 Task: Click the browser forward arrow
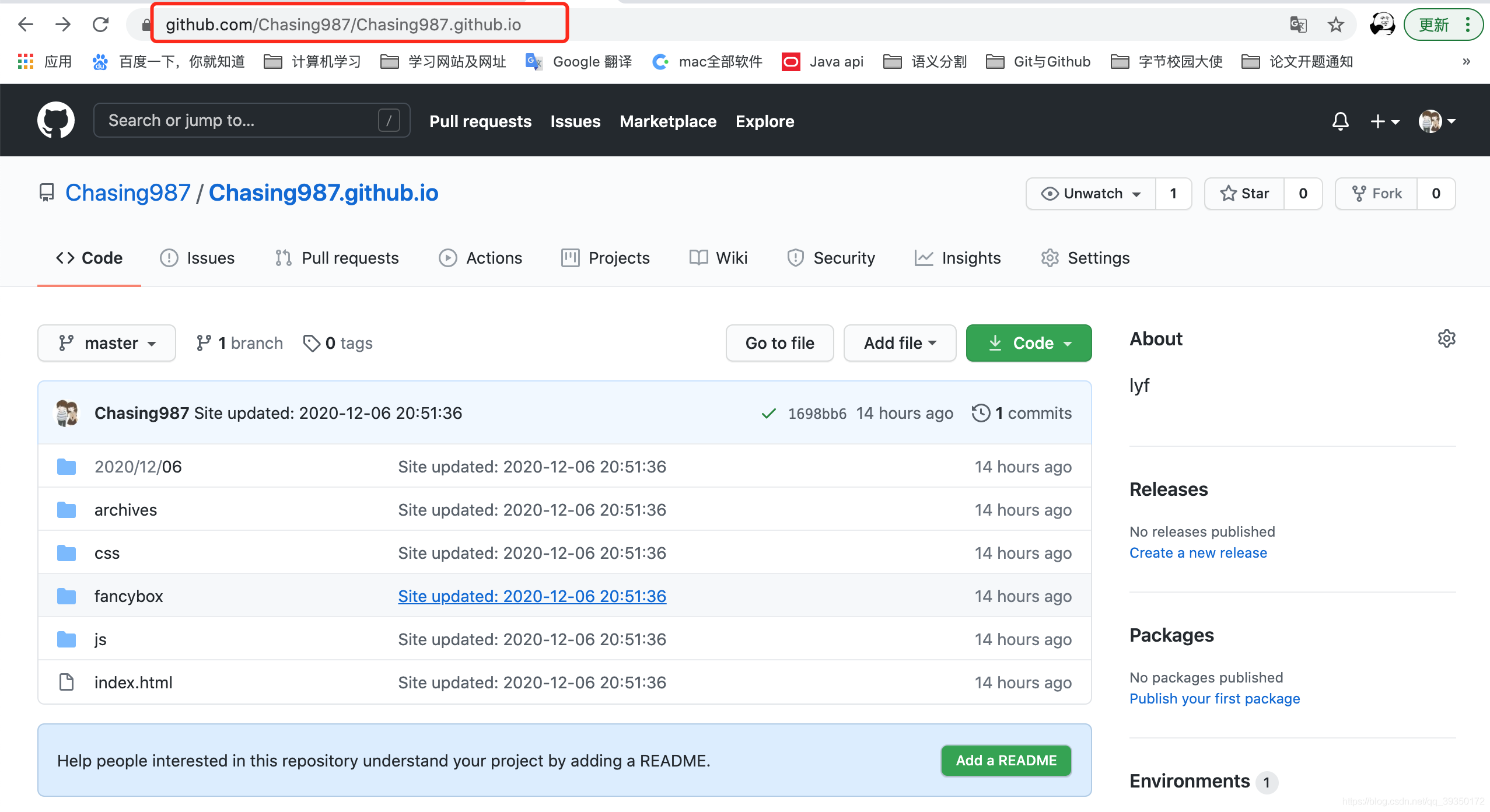pos(63,24)
